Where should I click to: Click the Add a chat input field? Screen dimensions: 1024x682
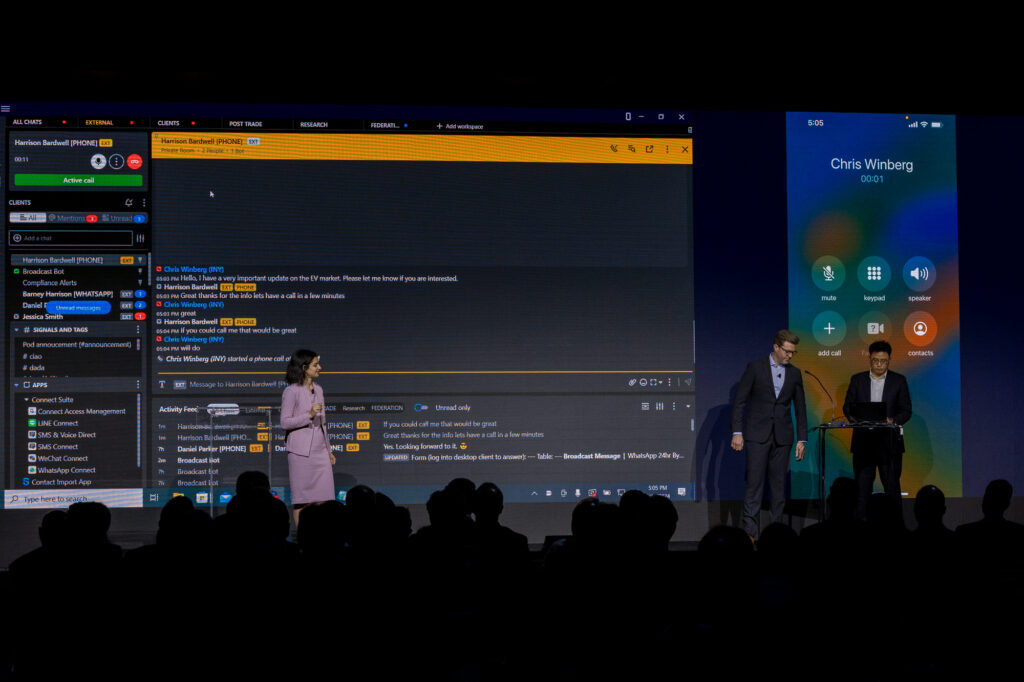pyautogui.click(x=71, y=238)
